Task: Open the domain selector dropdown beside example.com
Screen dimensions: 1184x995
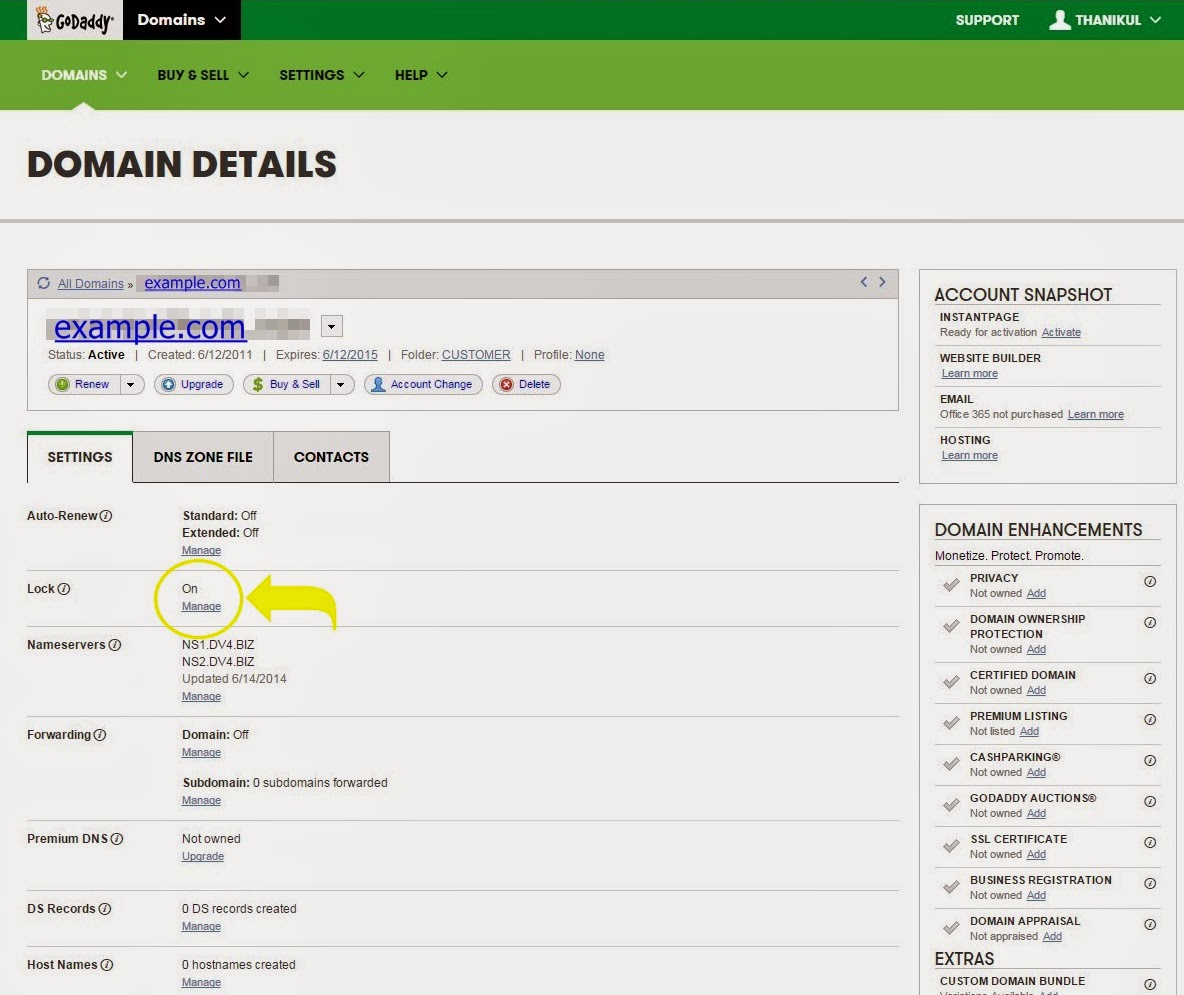Action: 331,326
